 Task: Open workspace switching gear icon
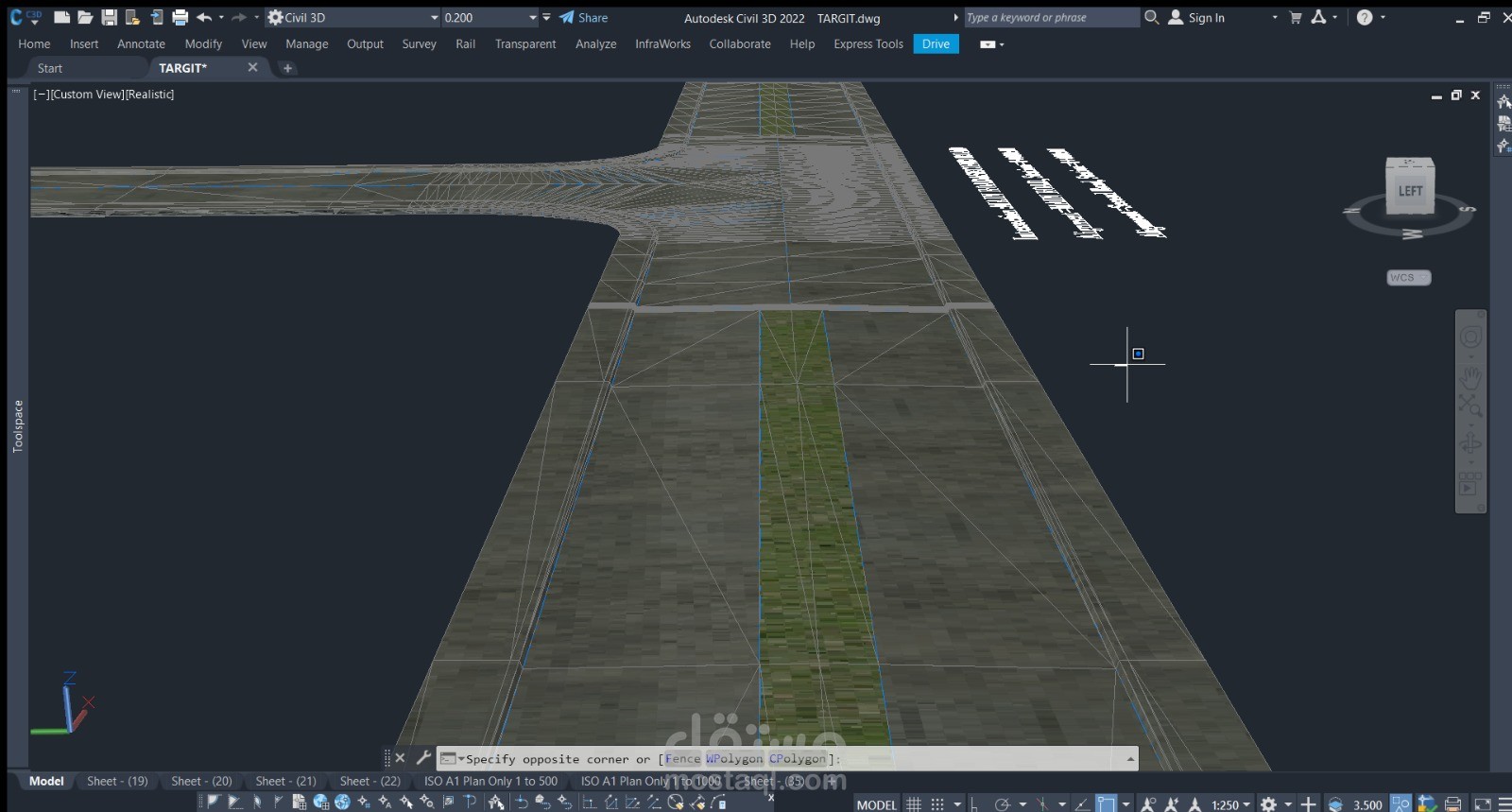point(1268,804)
